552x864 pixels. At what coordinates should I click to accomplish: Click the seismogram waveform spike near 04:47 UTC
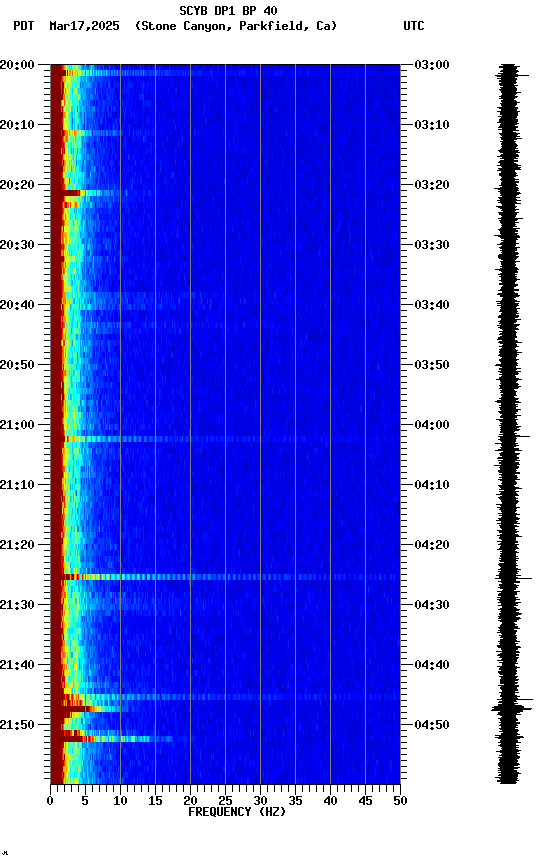point(512,708)
